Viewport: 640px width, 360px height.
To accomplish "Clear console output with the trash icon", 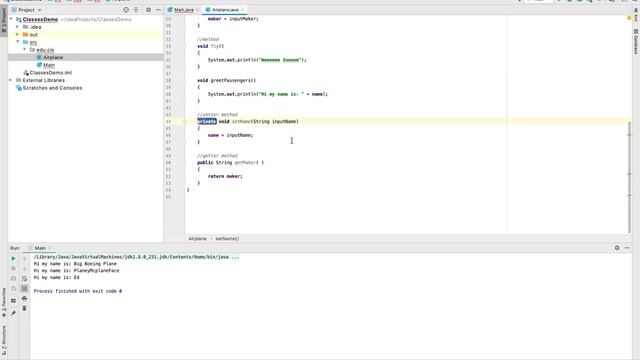I will point(24,309).
